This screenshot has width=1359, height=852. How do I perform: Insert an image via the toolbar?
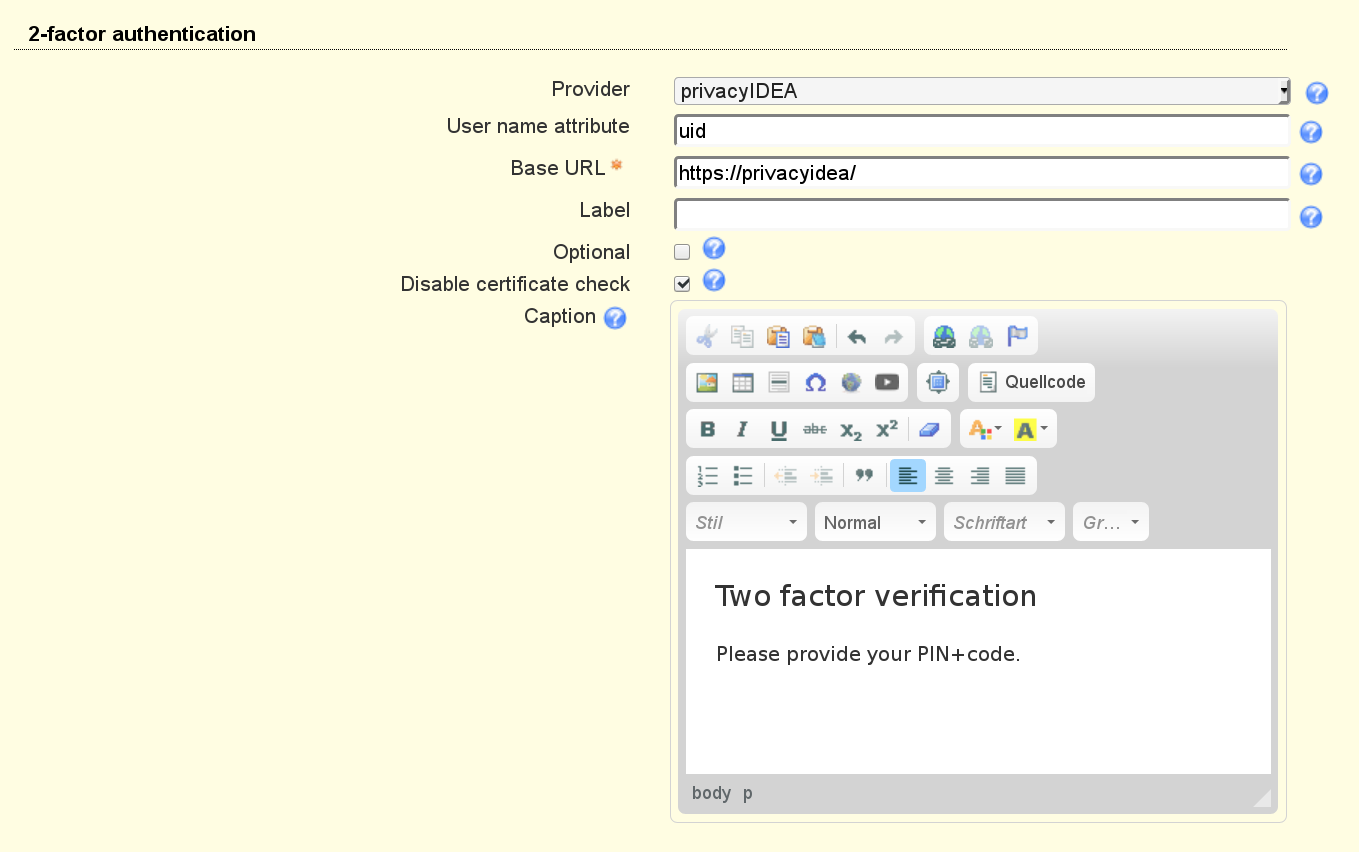click(x=707, y=382)
